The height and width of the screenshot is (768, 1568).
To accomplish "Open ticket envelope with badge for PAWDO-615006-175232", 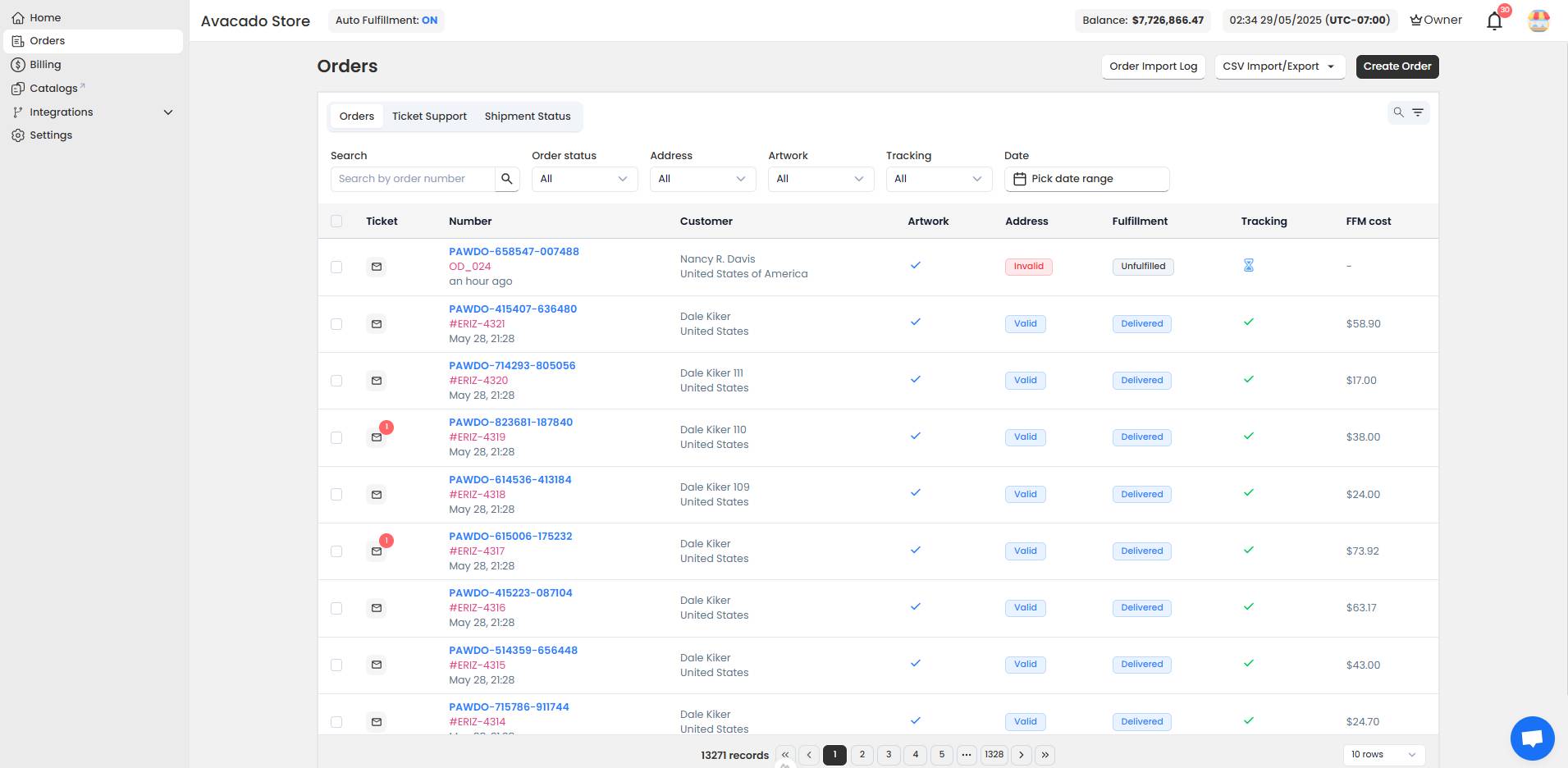I will coord(377,551).
